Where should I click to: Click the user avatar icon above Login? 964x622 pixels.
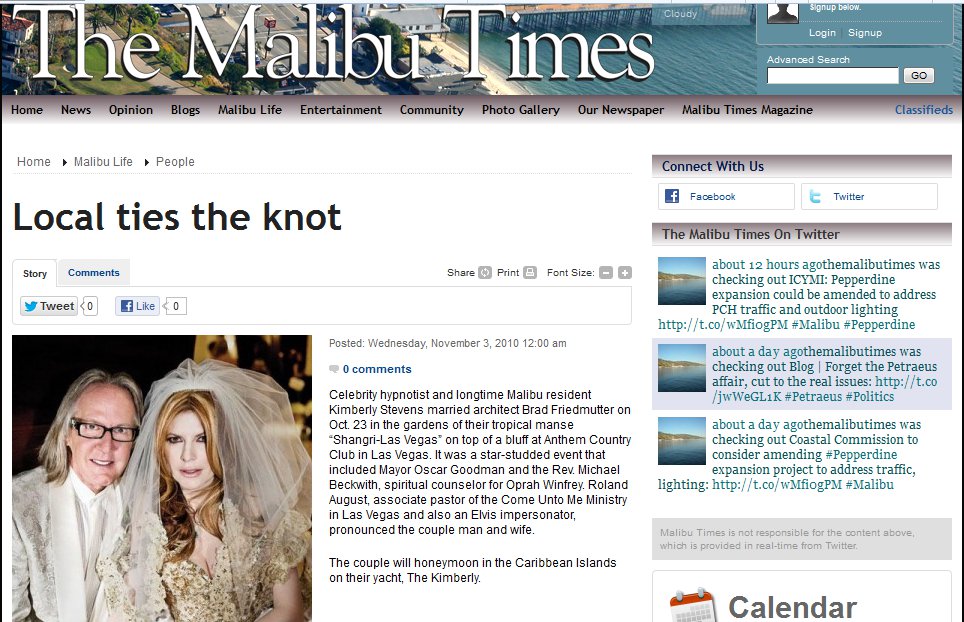[x=783, y=13]
